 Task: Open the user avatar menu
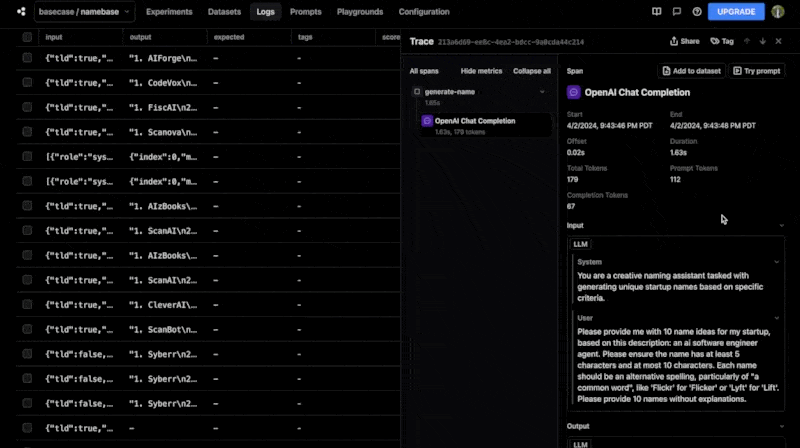coord(778,11)
